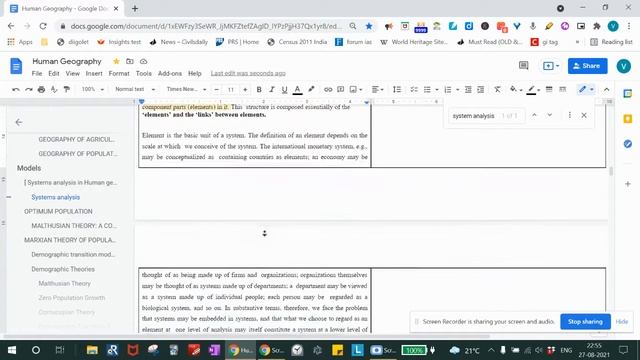The height and width of the screenshot is (360, 640).
Task: Toggle Bold formatting
Action: click(259, 89)
